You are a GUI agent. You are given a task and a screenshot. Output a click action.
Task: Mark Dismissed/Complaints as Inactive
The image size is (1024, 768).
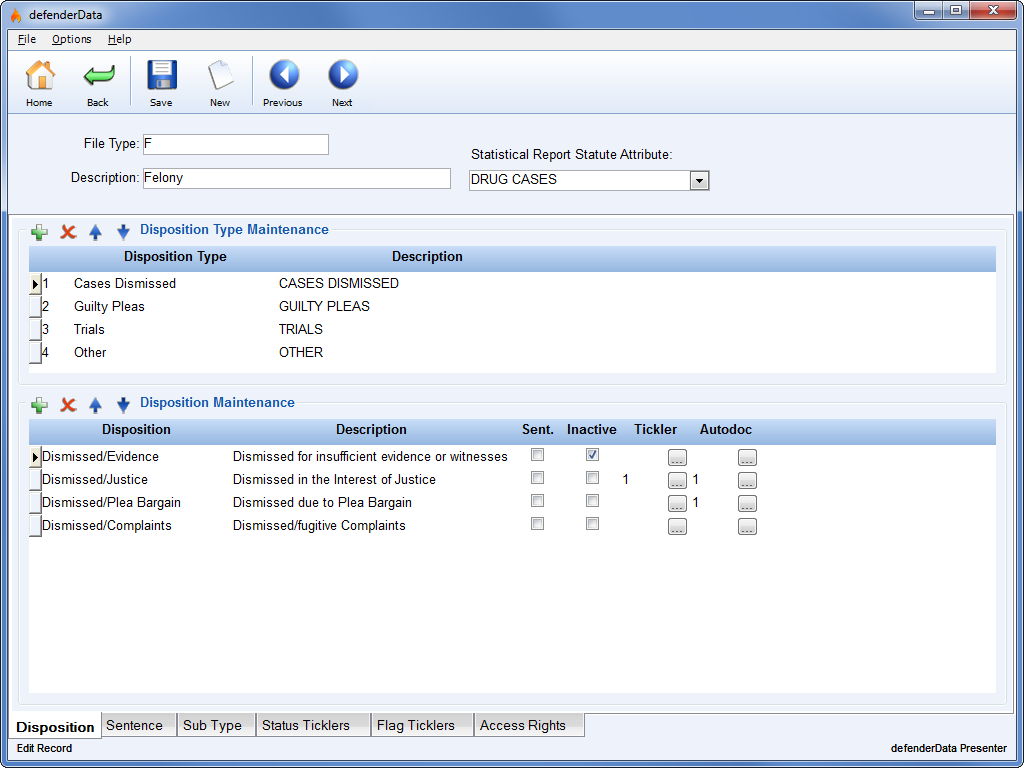point(592,524)
